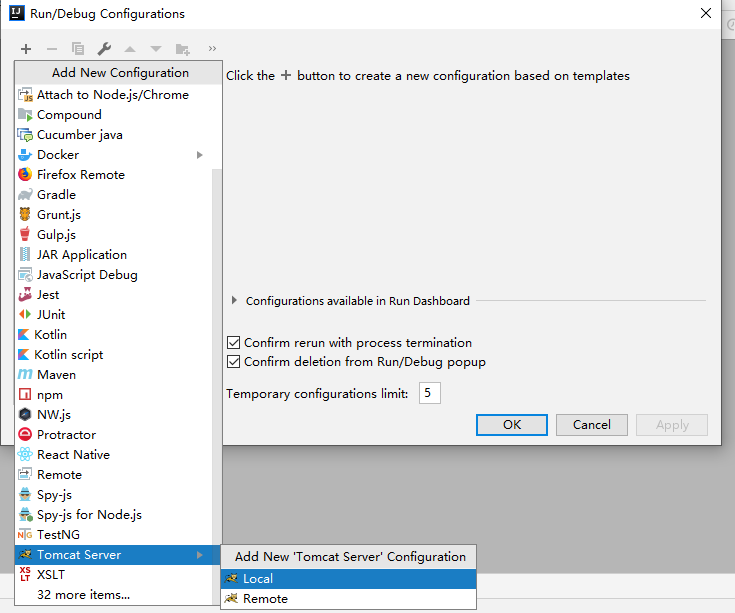The image size is (735, 613).
Task: Click the Create New Folder icon
Action: (x=182, y=49)
